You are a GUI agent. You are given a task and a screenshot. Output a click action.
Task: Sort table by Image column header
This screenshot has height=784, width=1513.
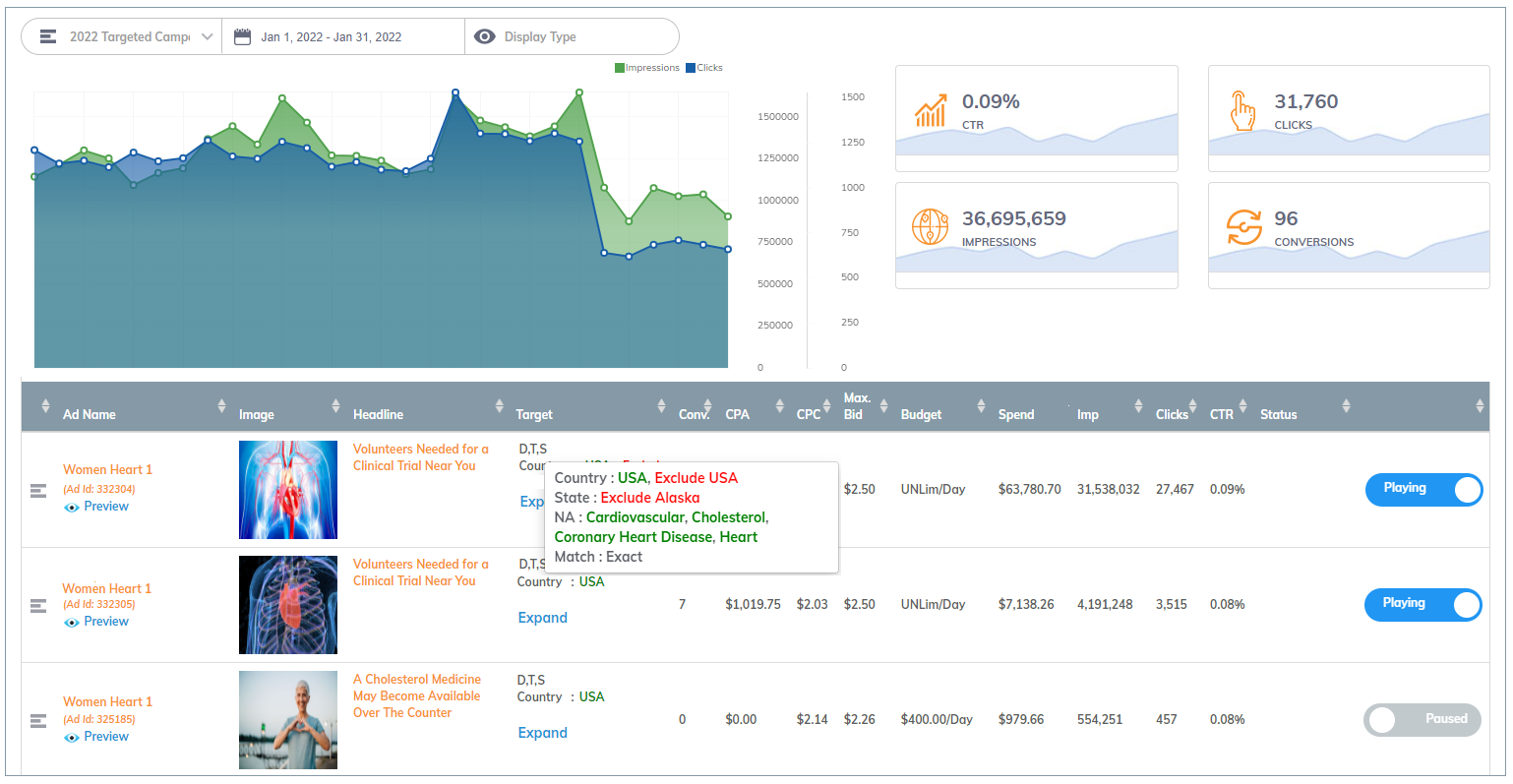tap(257, 414)
